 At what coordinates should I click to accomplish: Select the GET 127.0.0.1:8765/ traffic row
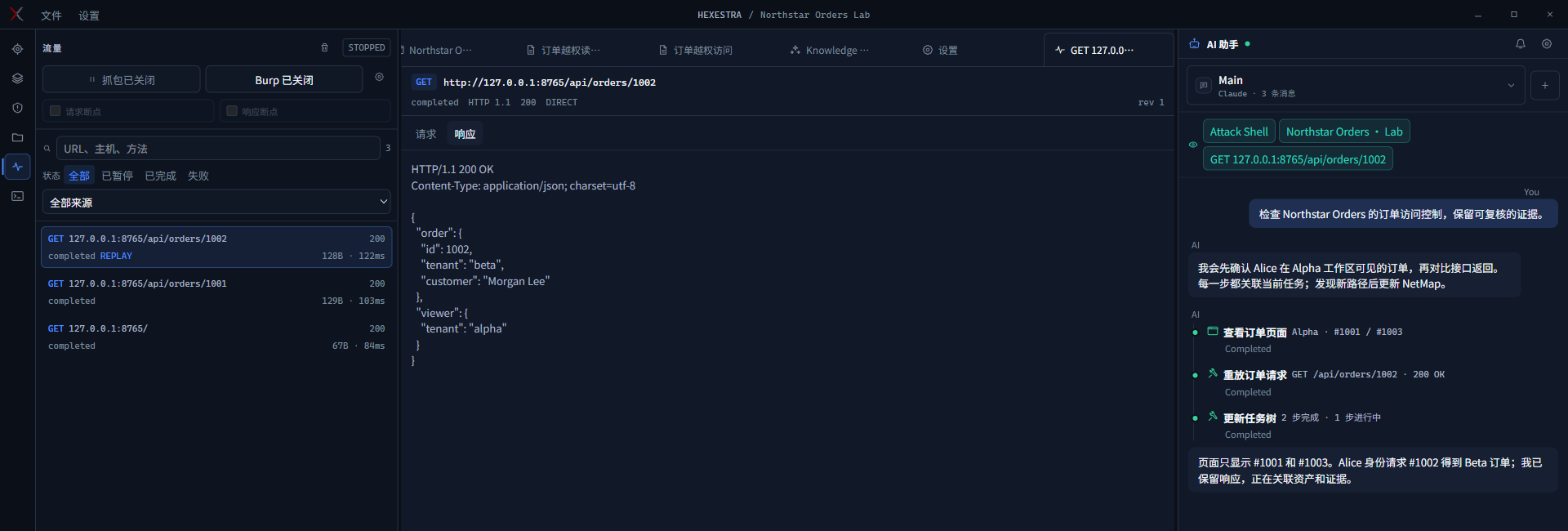[x=216, y=337]
